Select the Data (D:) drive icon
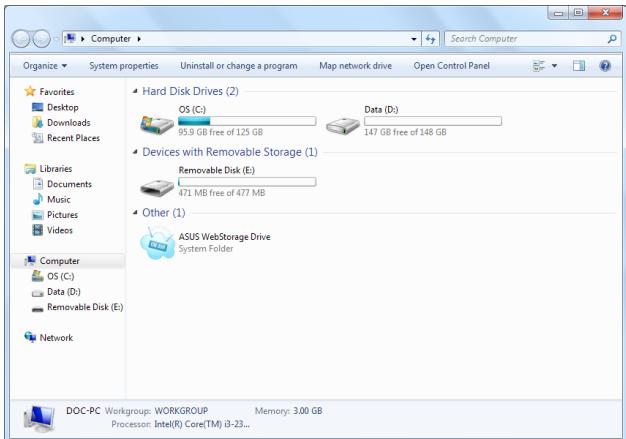The width and height of the screenshot is (626, 439). 343,125
